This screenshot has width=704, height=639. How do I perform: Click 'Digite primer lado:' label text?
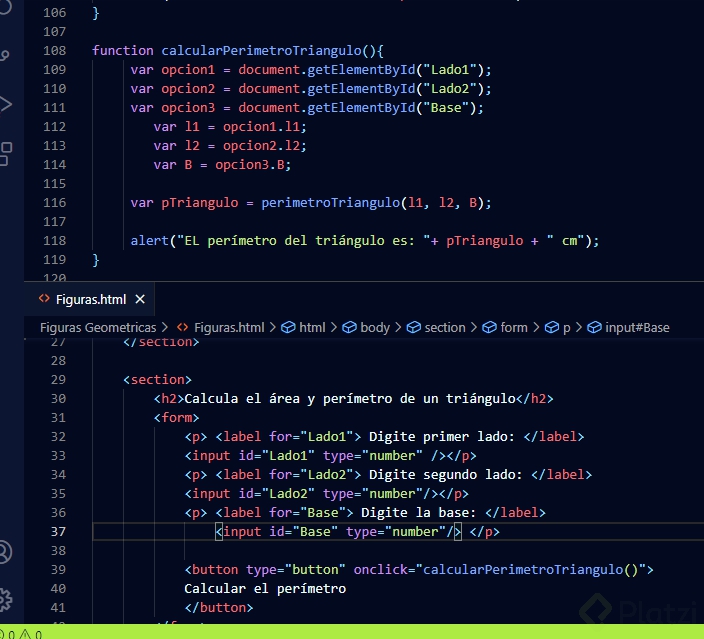pyautogui.click(x=441, y=436)
